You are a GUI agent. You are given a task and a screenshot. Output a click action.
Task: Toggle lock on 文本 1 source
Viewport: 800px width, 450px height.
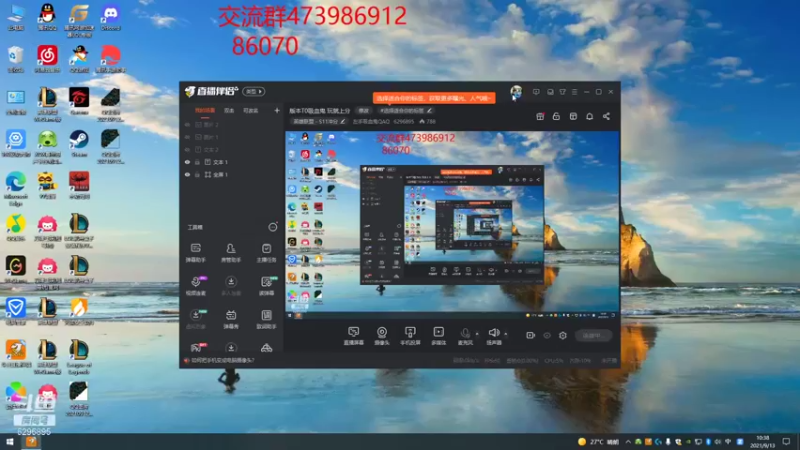(197, 162)
